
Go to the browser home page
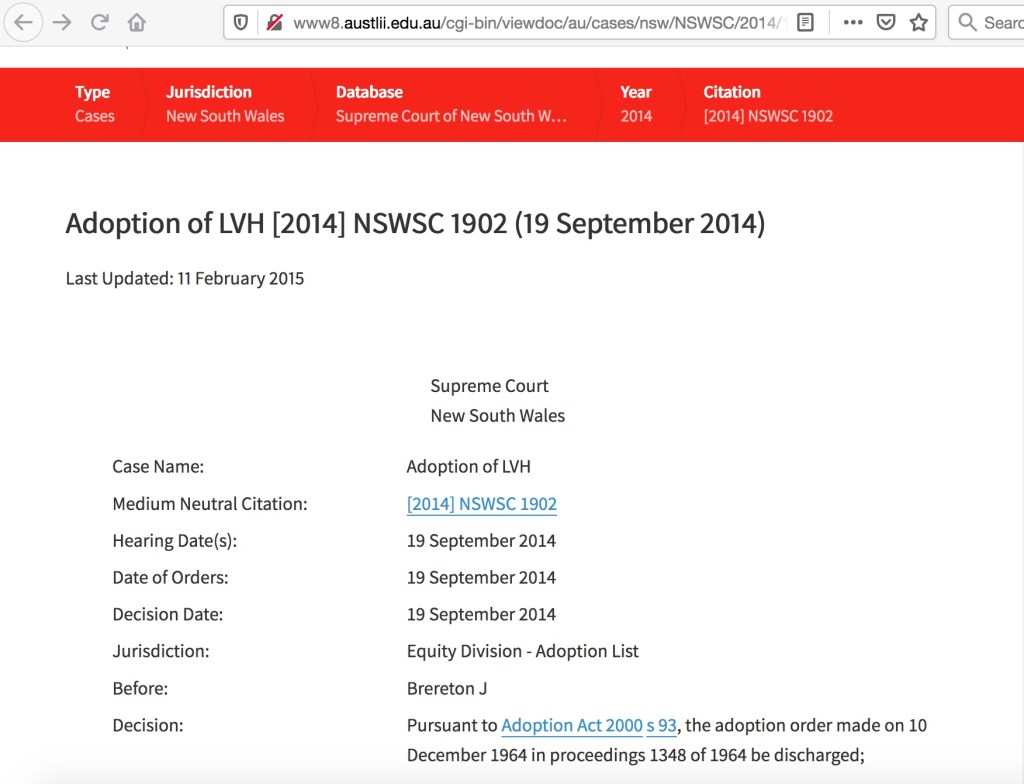(x=137, y=22)
